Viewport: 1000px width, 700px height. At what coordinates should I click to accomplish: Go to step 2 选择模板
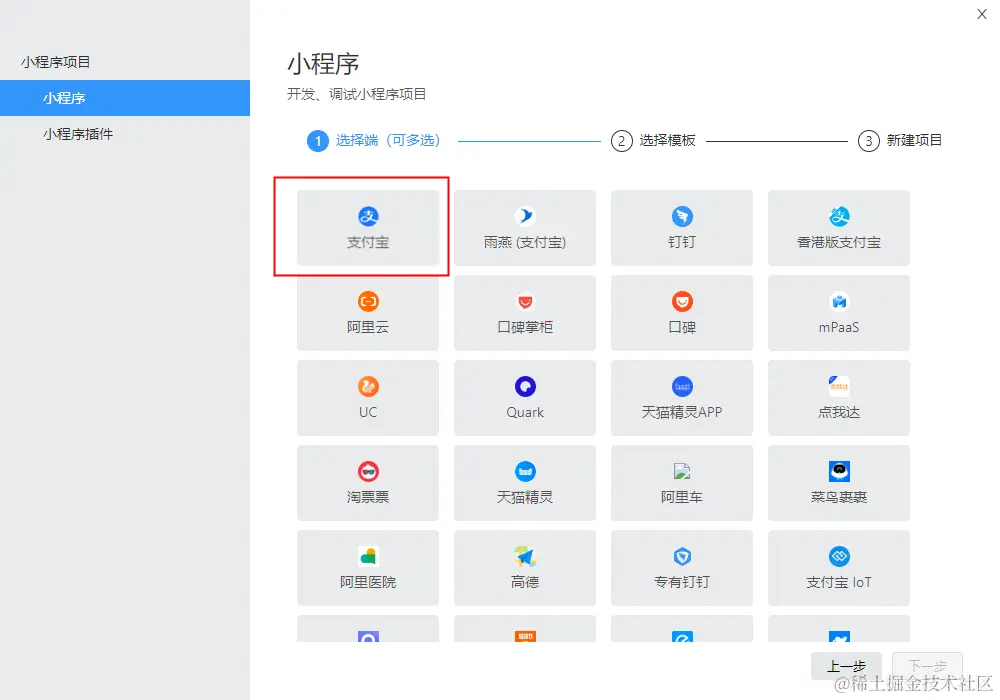[653, 140]
